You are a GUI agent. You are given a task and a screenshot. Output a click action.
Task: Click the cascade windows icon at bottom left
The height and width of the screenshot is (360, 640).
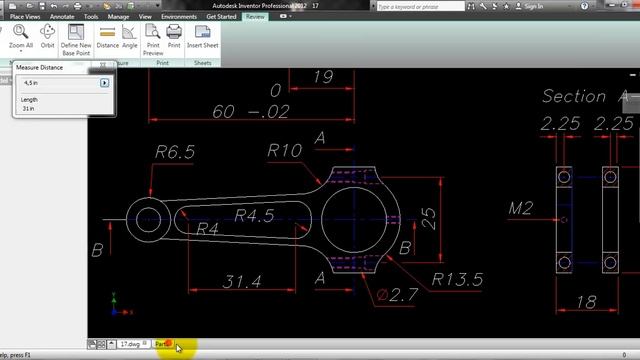tap(92, 344)
